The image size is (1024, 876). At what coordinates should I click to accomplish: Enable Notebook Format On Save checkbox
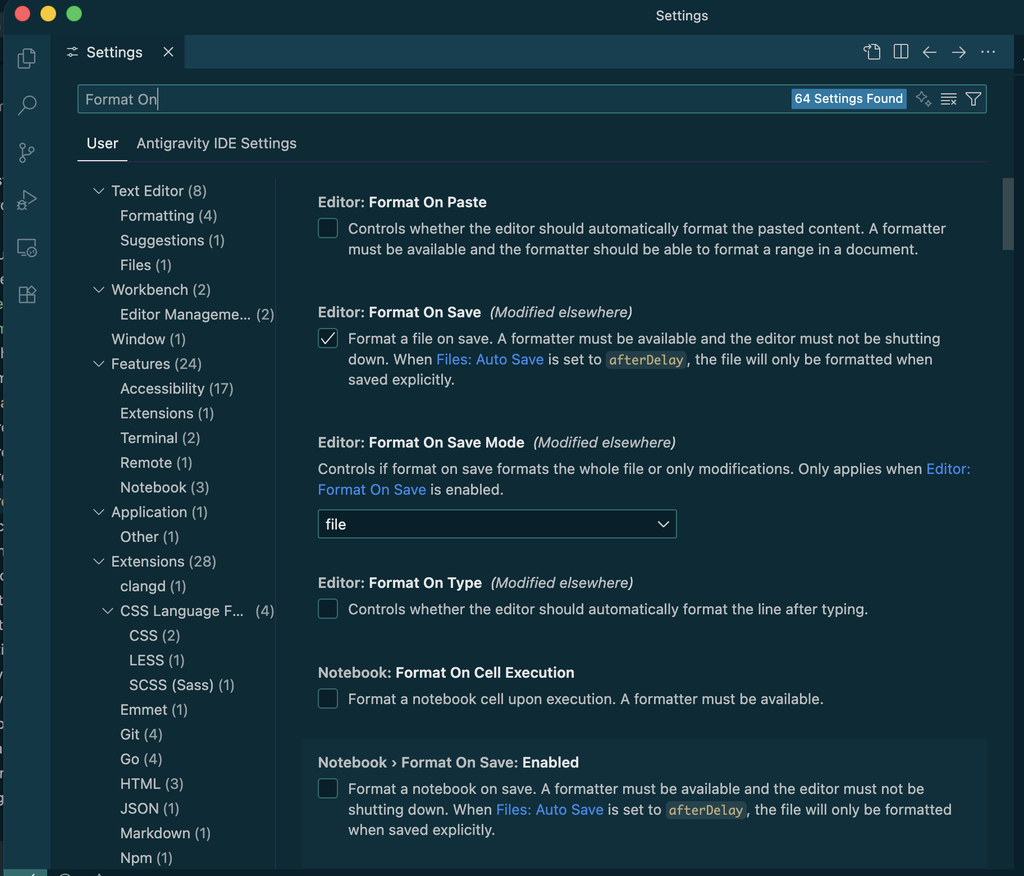(328, 788)
